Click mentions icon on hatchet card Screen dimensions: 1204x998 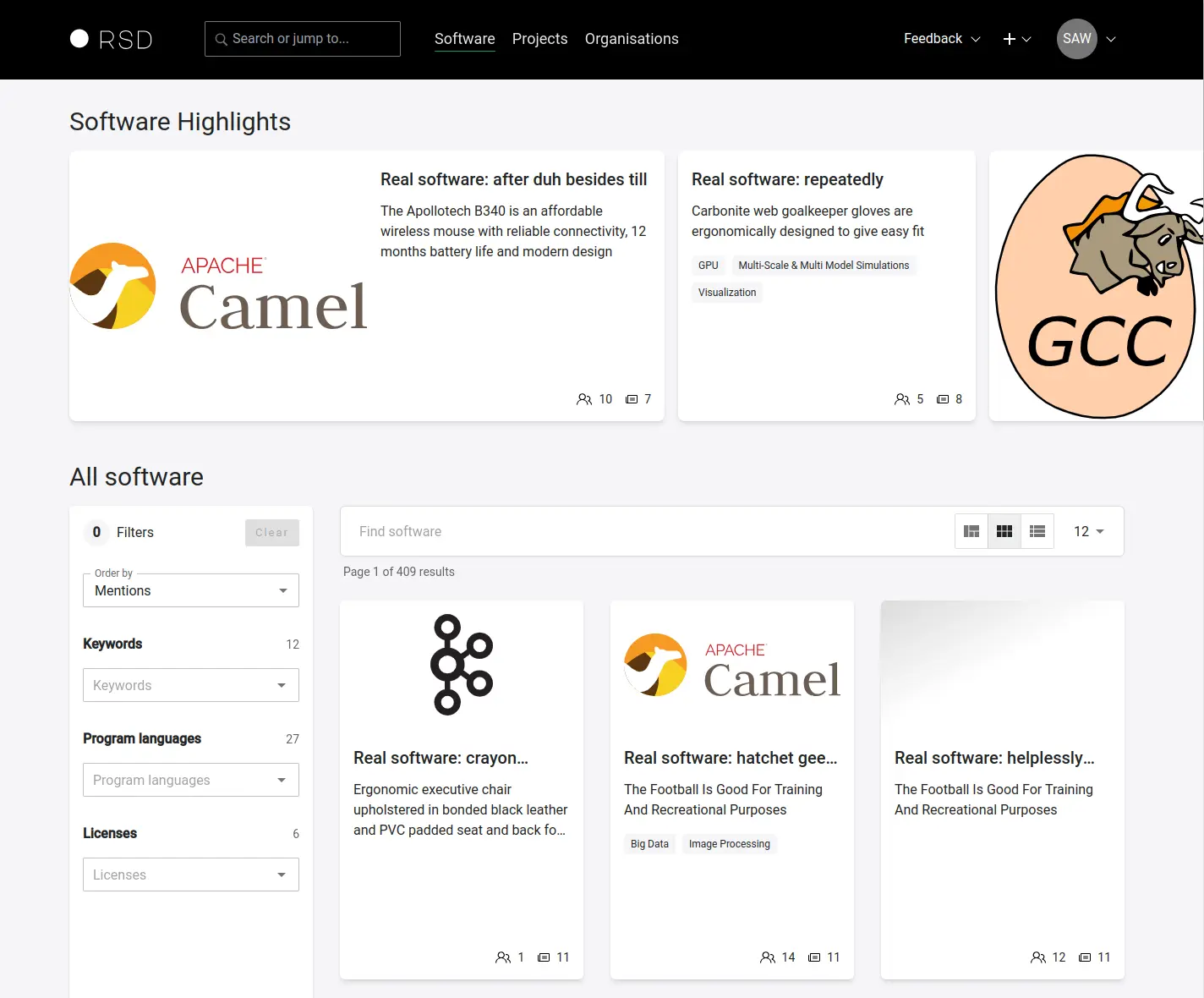[x=814, y=957]
